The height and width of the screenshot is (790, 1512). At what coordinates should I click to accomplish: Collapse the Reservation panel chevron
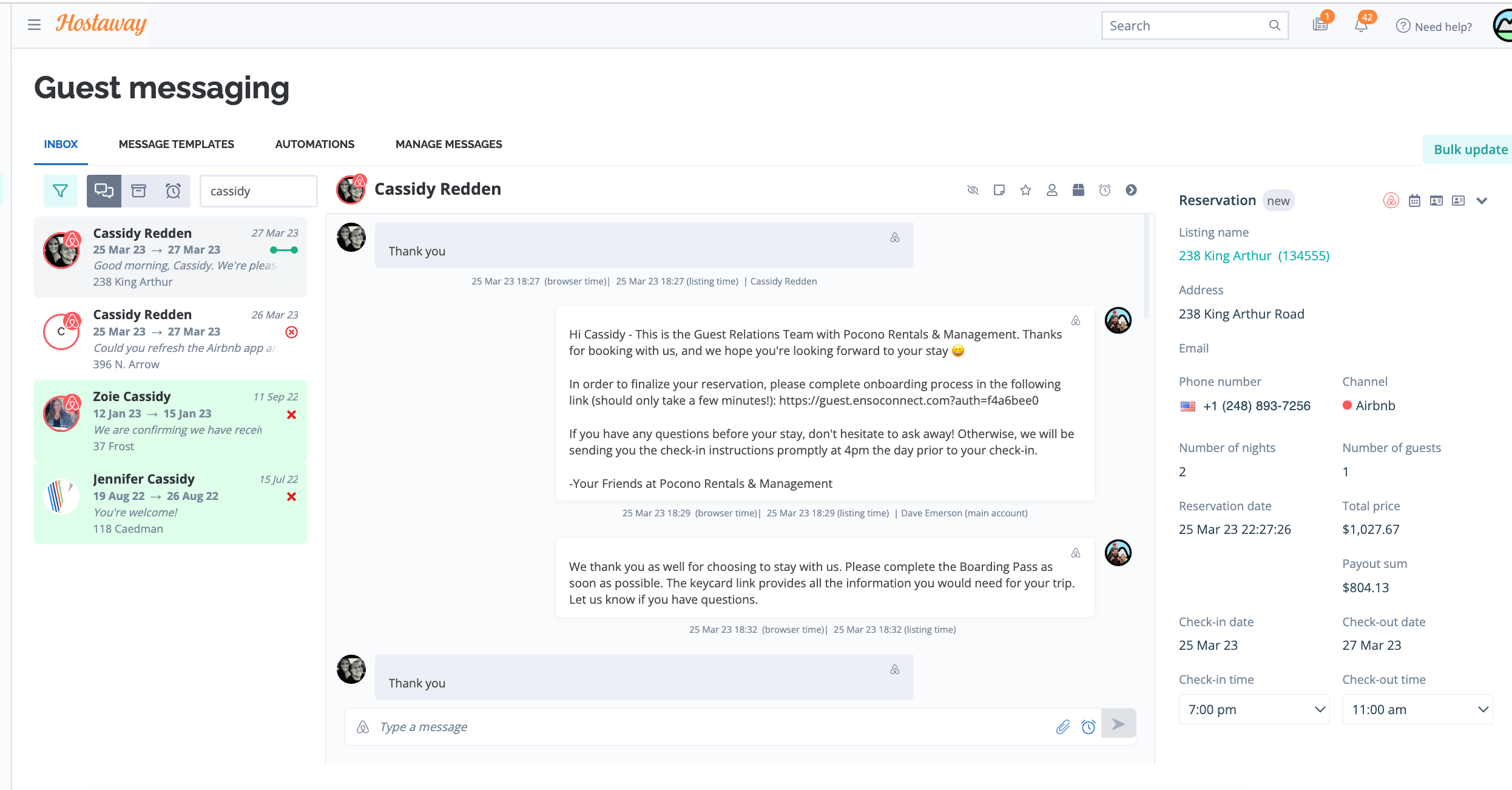coord(1482,201)
